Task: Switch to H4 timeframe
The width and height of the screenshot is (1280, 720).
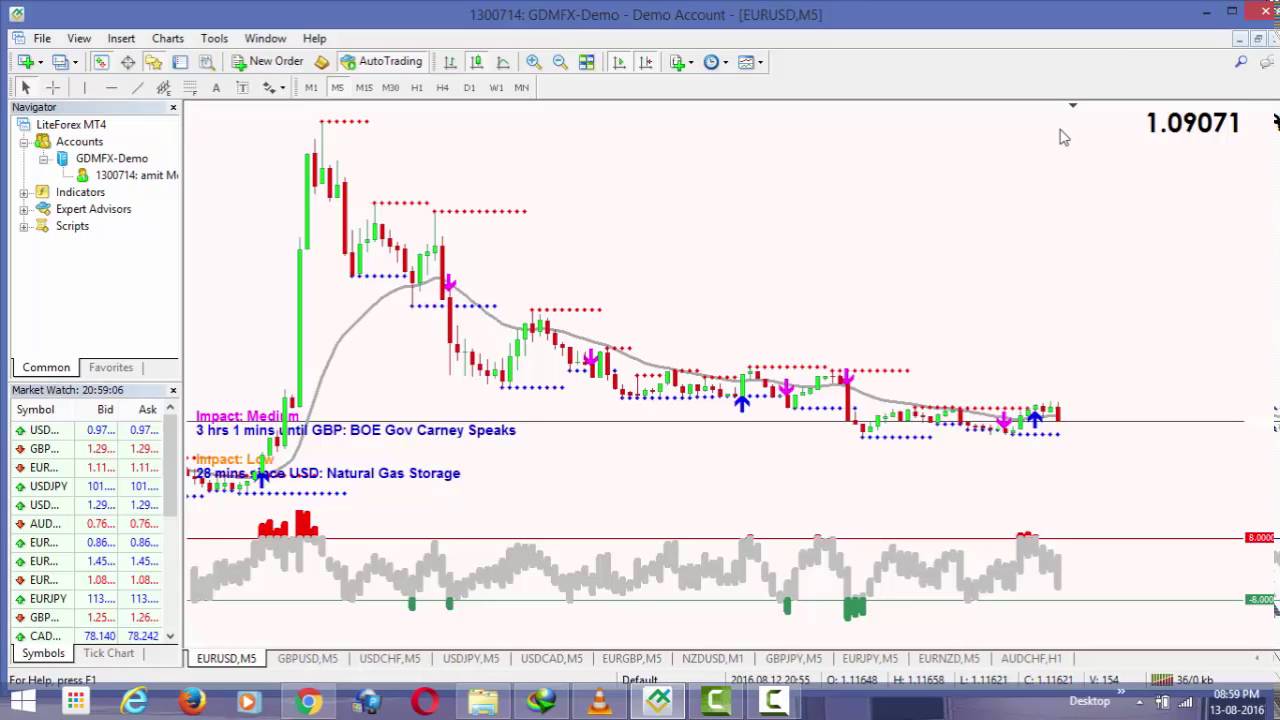Action: pos(442,88)
